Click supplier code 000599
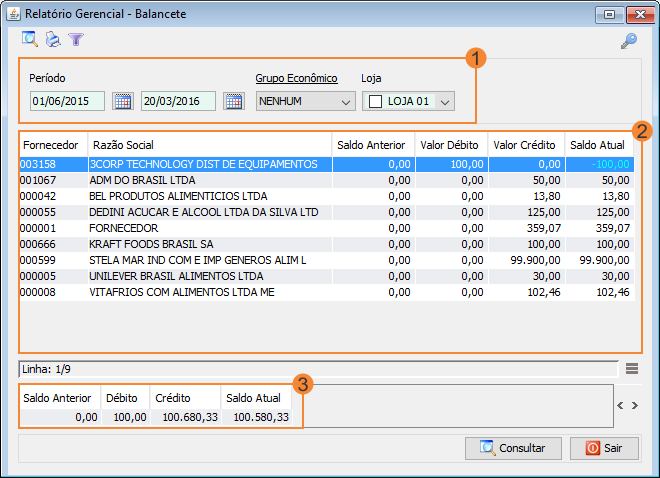 pyautogui.click(x=38, y=260)
